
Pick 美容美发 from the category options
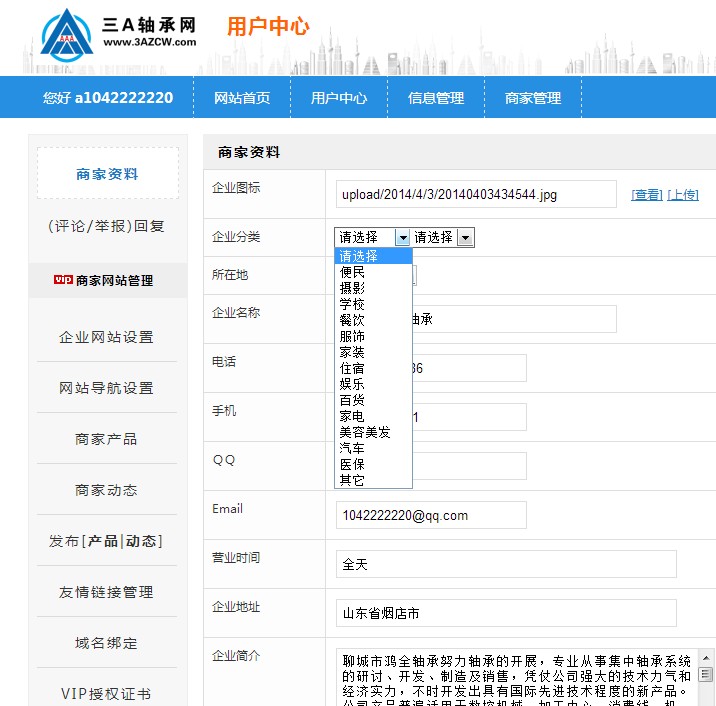[x=365, y=432]
